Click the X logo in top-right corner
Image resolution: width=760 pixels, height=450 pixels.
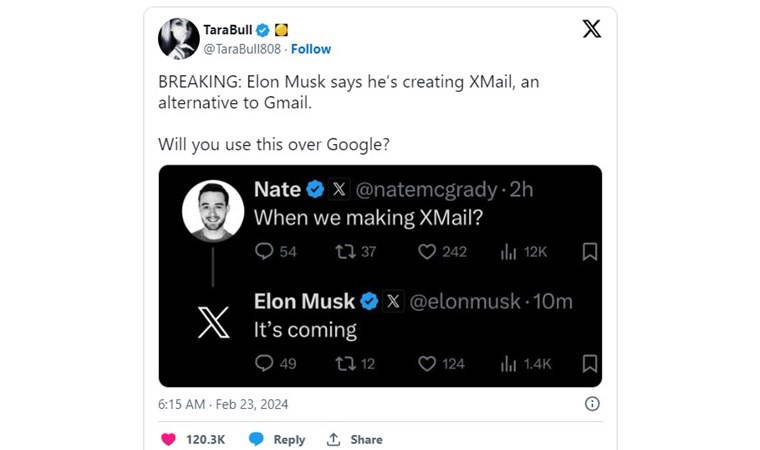pyautogui.click(x=591, y=29)
